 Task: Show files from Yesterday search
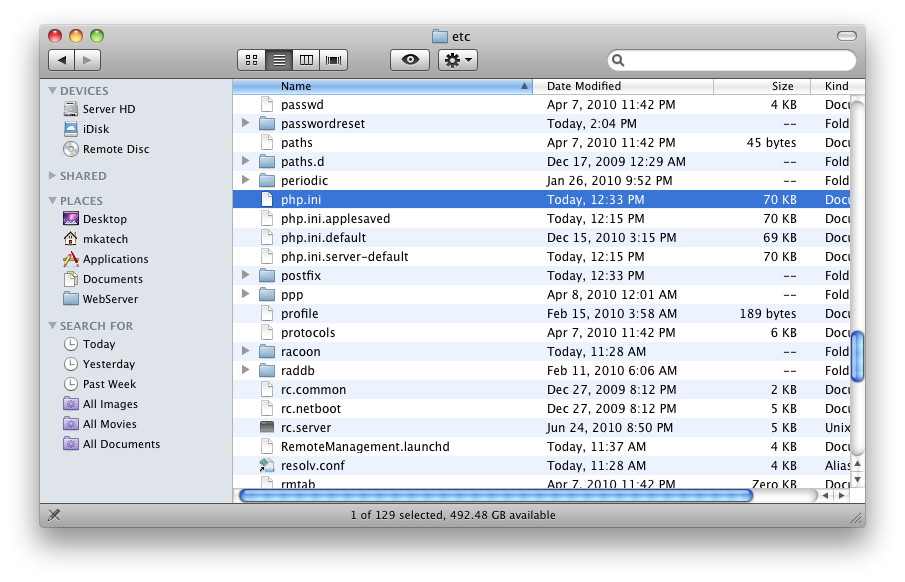pos(99,364)
